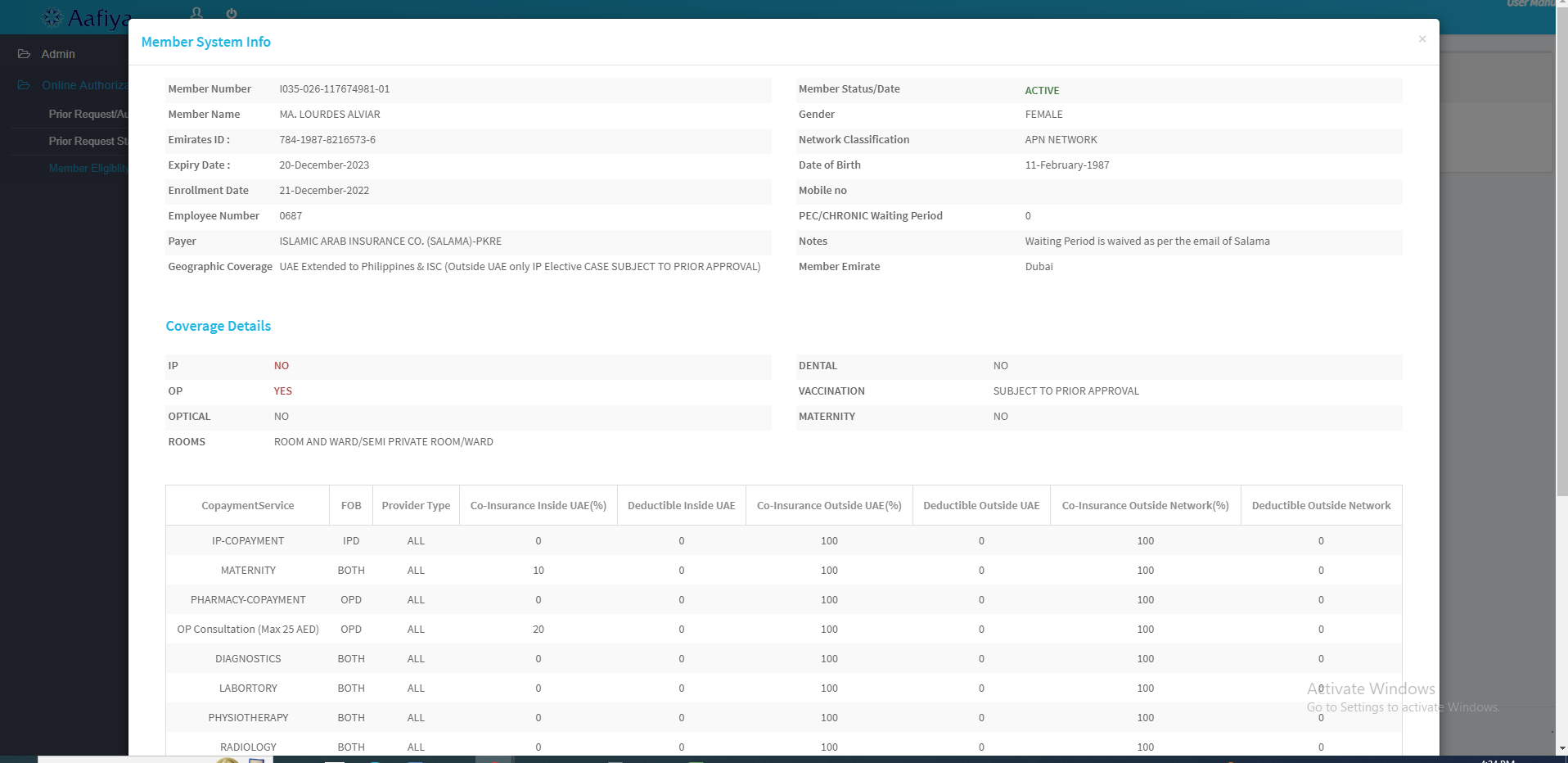Viewport: 1568px width, 763px height.
Task: Click the Co-Insurance Inside UAE(%) column header
Action: pos(538,506)
